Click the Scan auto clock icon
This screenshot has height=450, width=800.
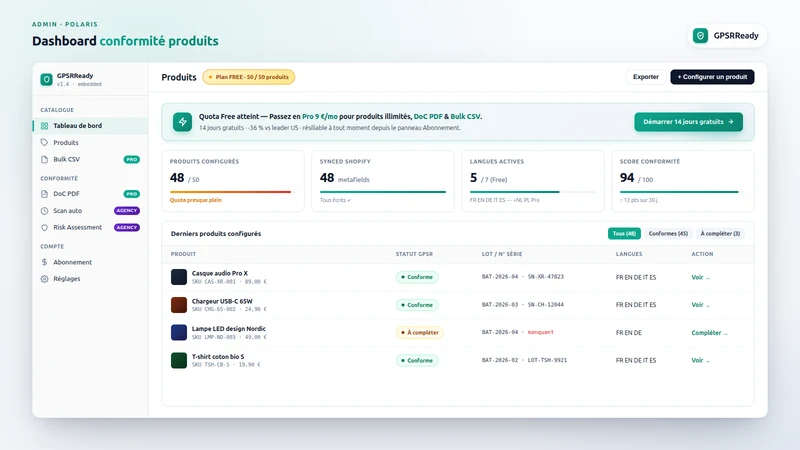tap(44, 211)
